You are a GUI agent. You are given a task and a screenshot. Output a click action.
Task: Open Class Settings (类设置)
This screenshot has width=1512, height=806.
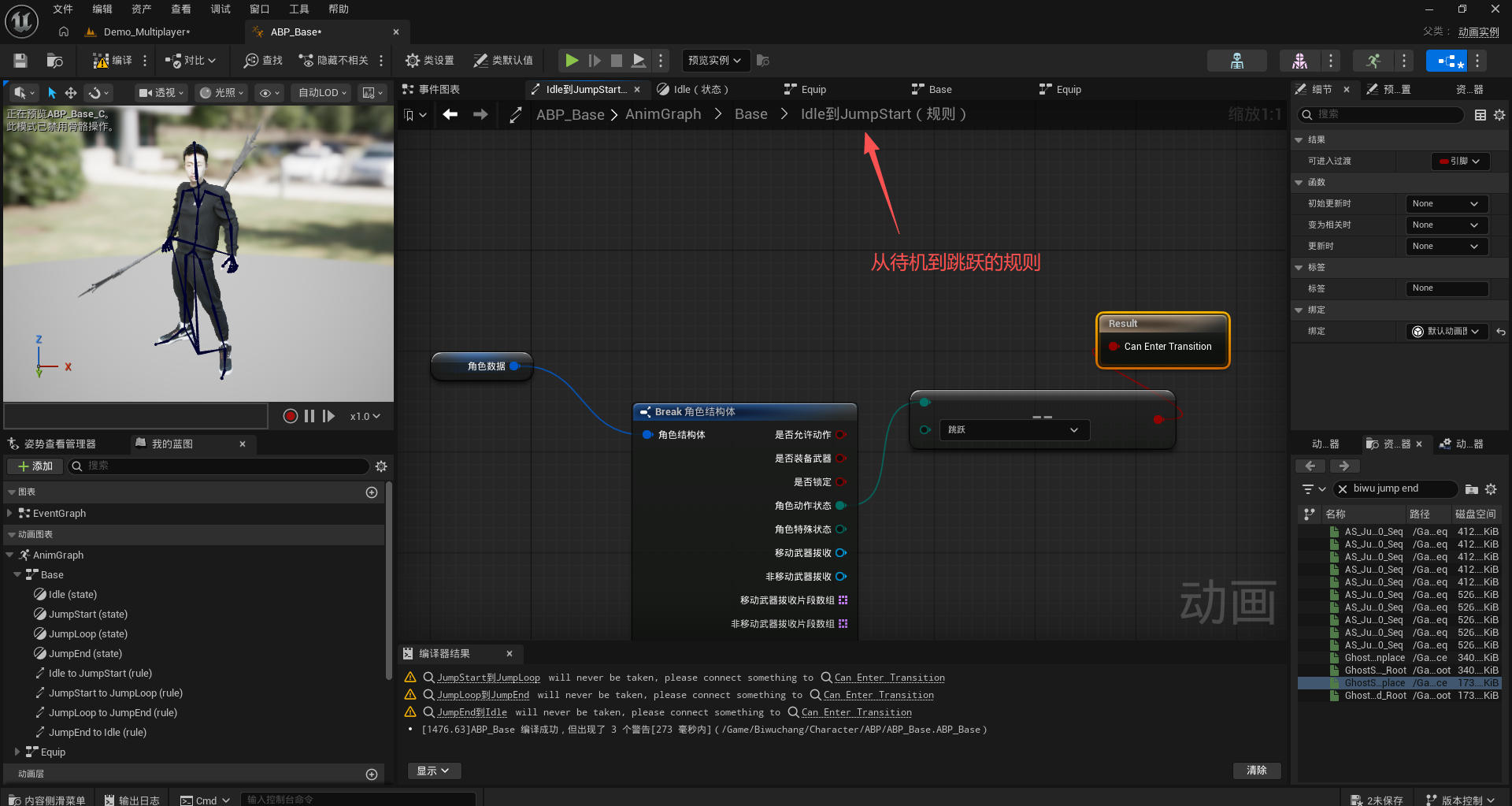coord(429,61)
